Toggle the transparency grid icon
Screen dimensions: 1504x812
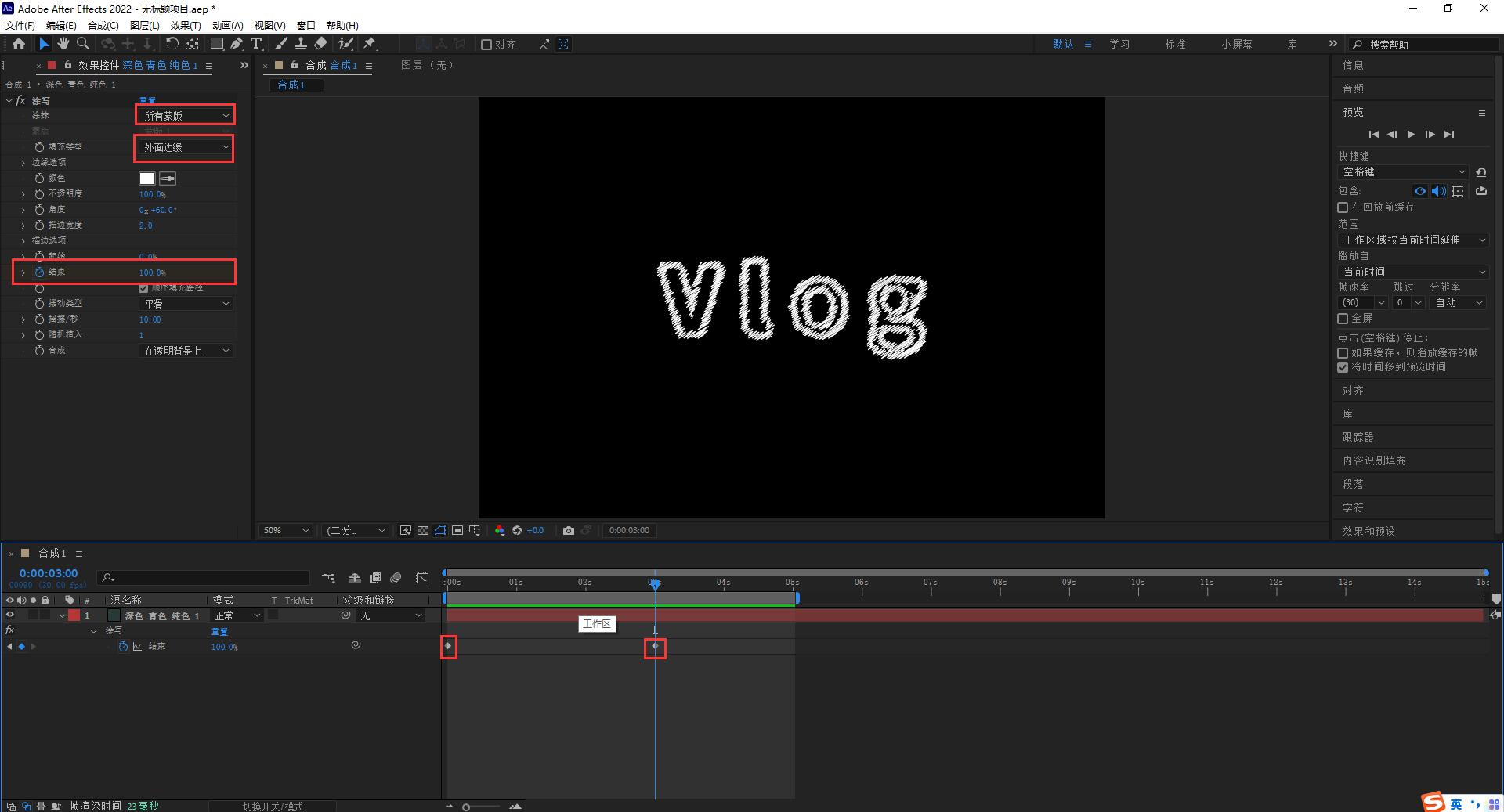[423, 530]
